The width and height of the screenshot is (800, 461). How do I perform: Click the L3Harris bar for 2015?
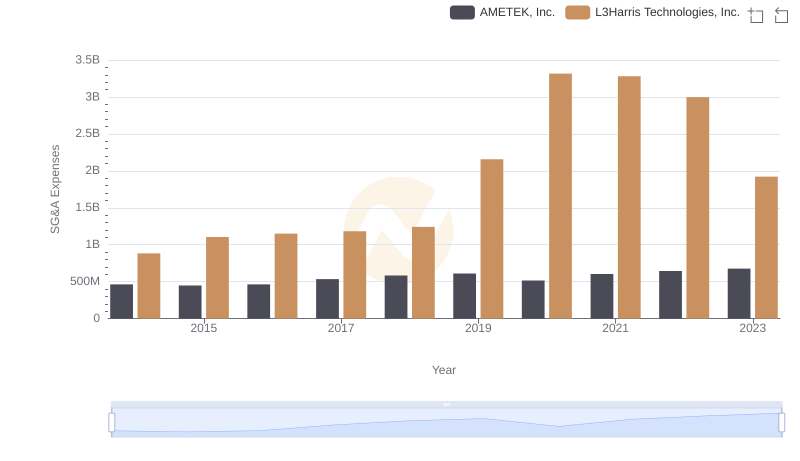click(x=217, y=277)
